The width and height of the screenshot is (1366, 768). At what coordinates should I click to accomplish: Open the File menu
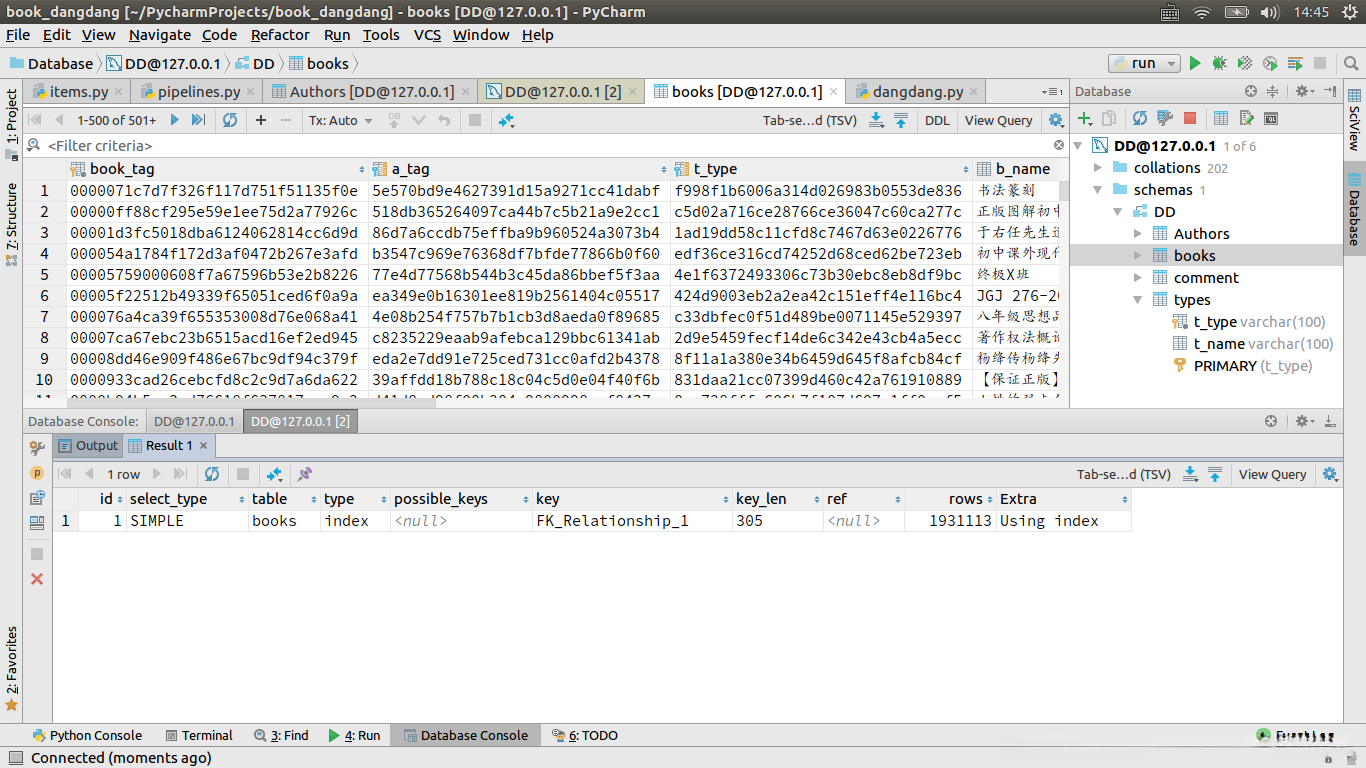click(18, 35)
